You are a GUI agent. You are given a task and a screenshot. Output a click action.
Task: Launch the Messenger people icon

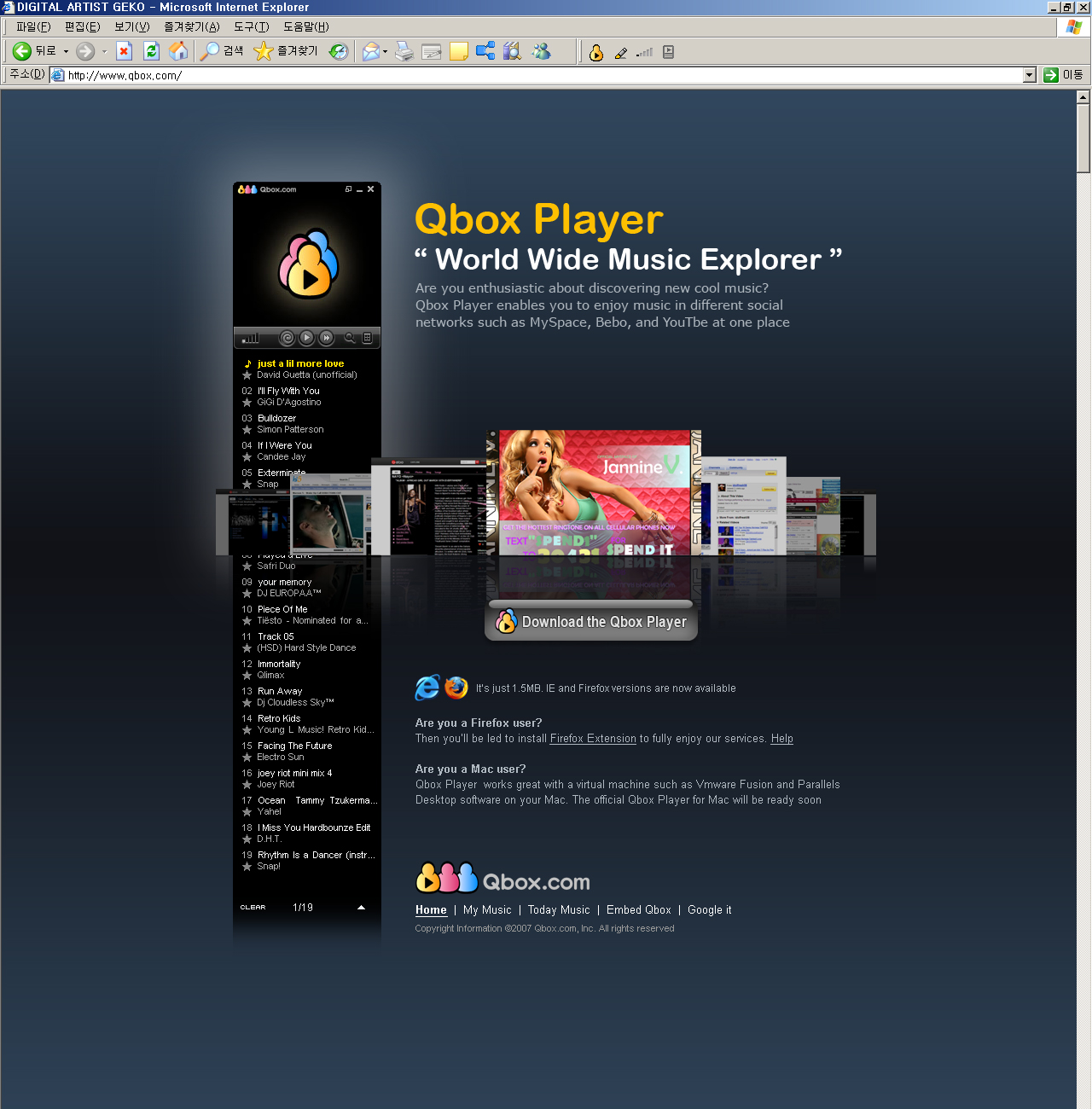[x=541, y=51]
